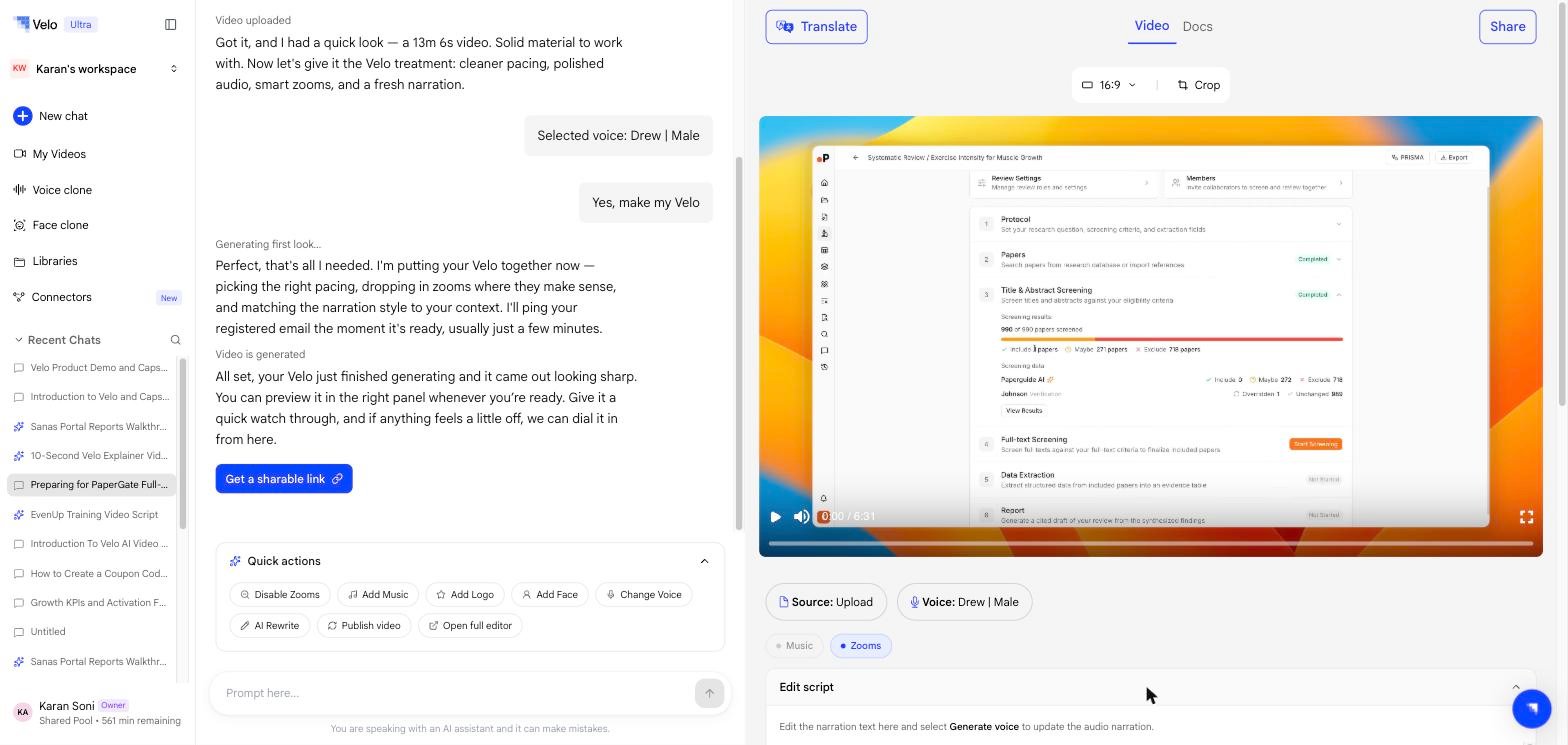Image resolution: width=1568 pixels, height=745 pixels.
Task: Click Get a sharable link
Action: [x=284, y=479]
